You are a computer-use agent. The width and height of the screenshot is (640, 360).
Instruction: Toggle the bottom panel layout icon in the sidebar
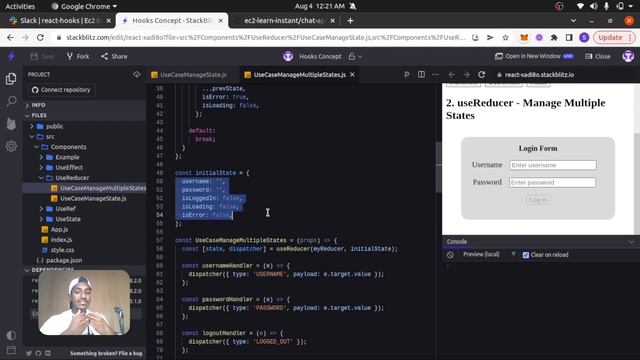point(11,350)
